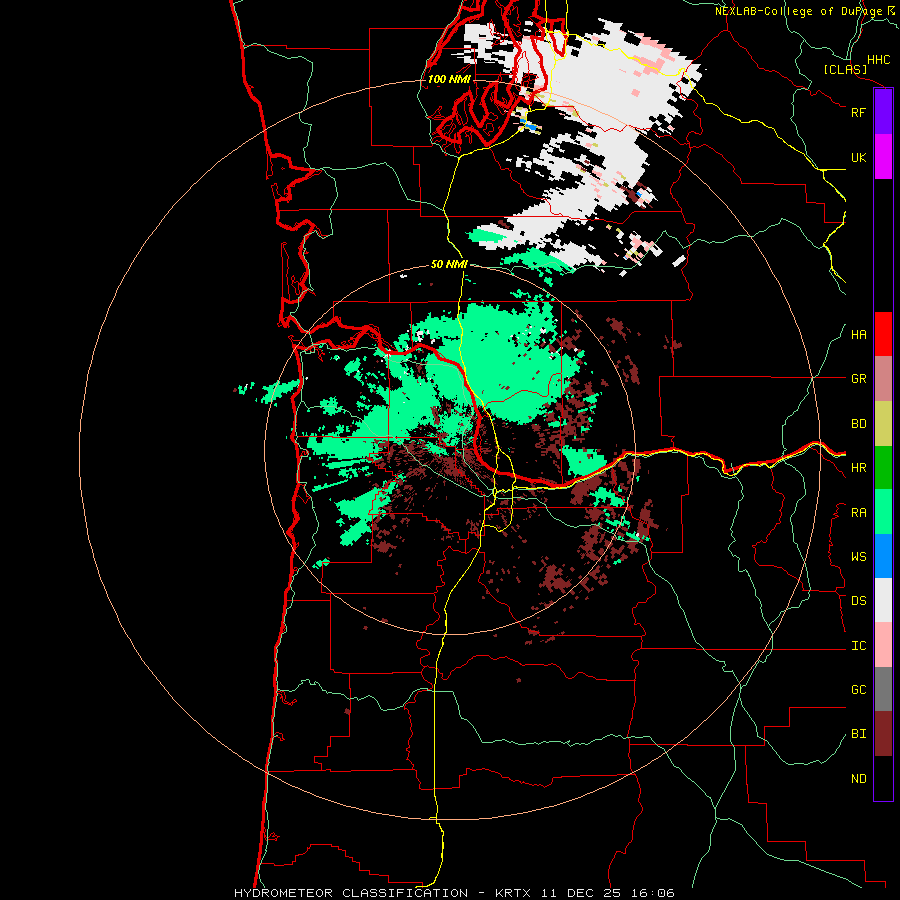Click the GR legend label
The width and height of the screenshot is (900, 900).
point(858,379)
